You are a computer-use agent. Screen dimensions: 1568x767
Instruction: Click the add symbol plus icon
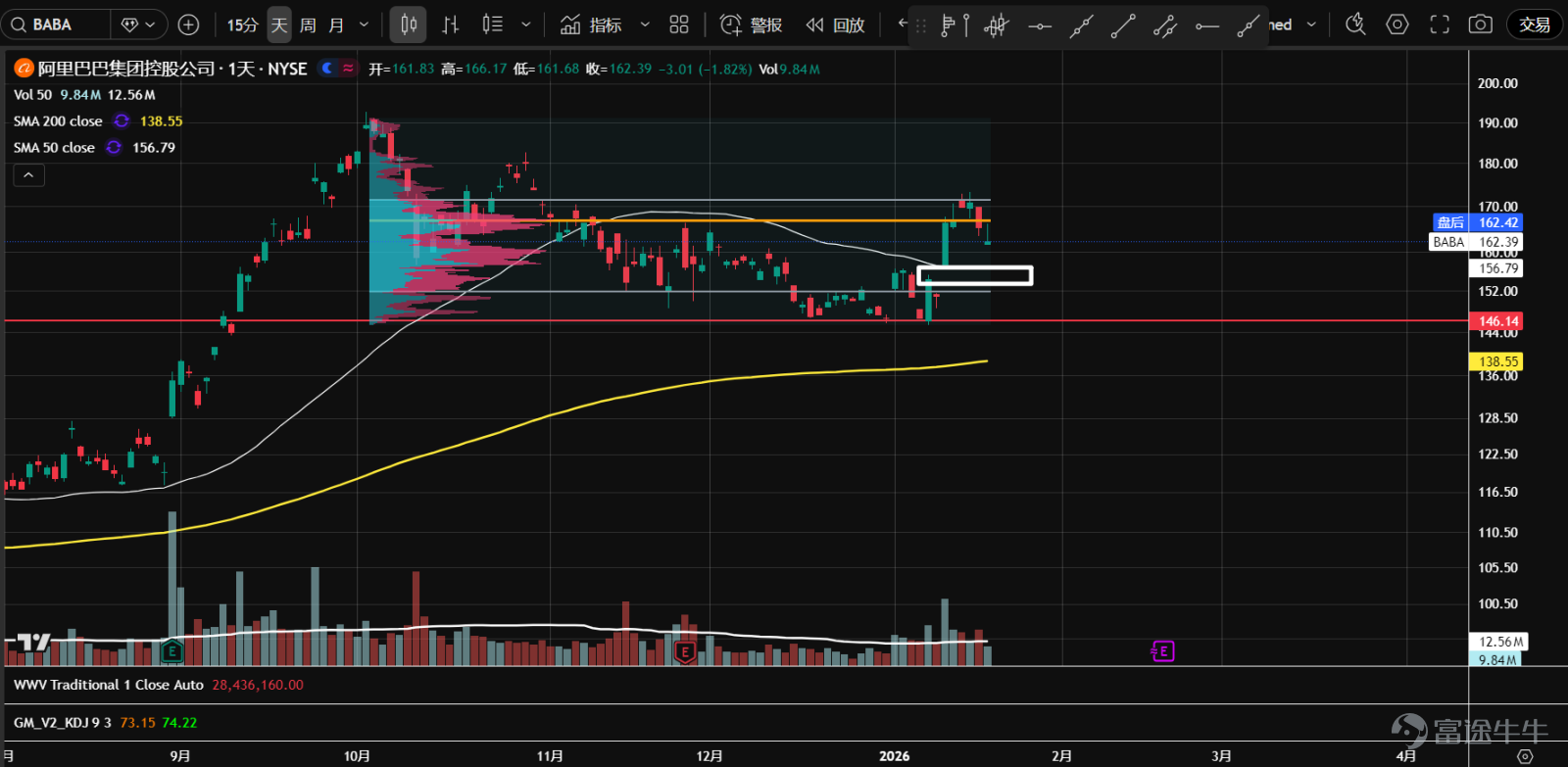(x=189, y=24)
